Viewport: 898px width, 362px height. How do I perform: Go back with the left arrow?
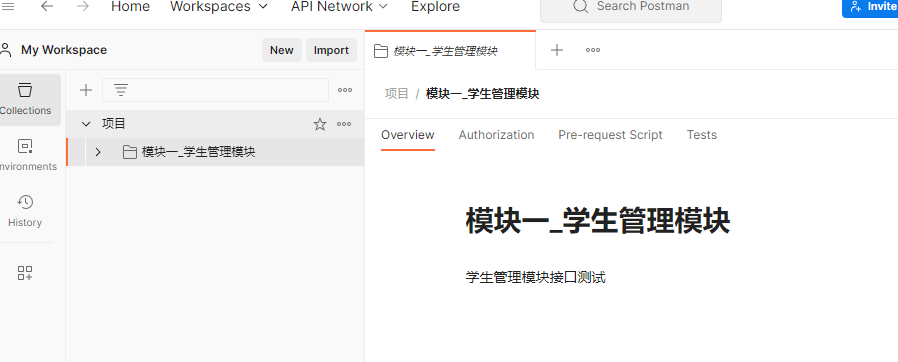[46, 7]
